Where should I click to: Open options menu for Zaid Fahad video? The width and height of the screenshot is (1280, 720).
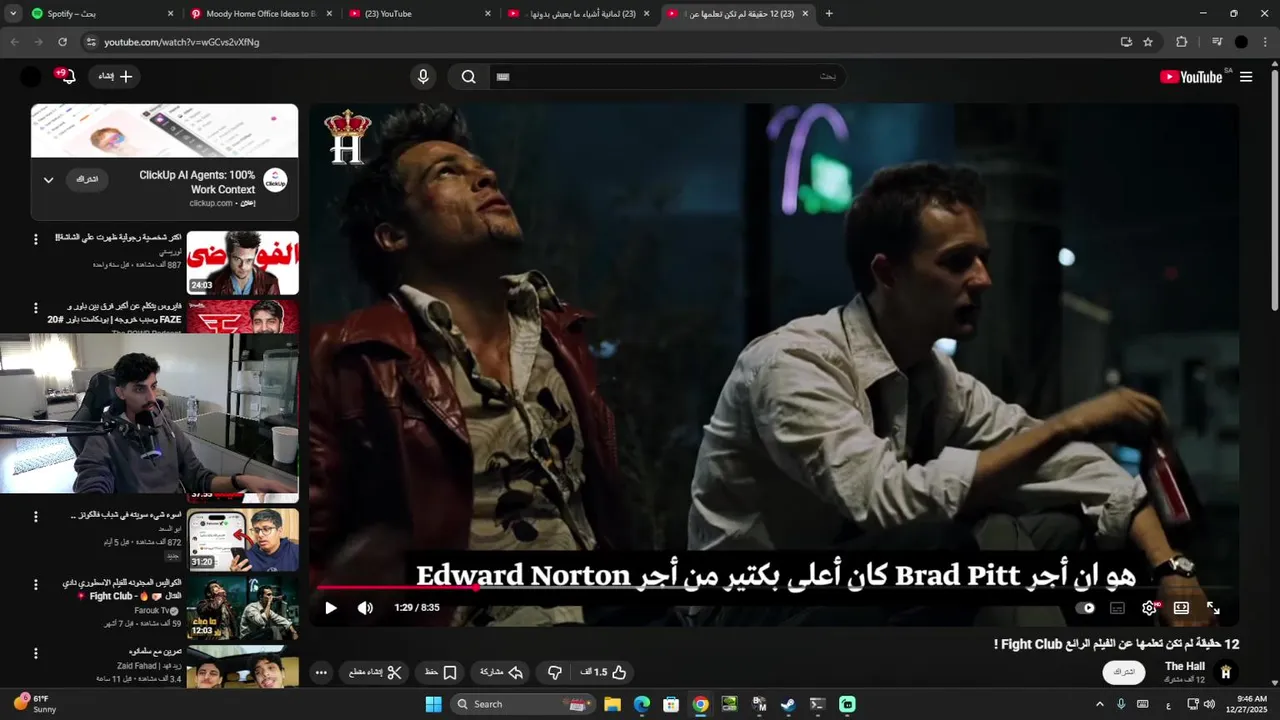[x=36, y=653]
